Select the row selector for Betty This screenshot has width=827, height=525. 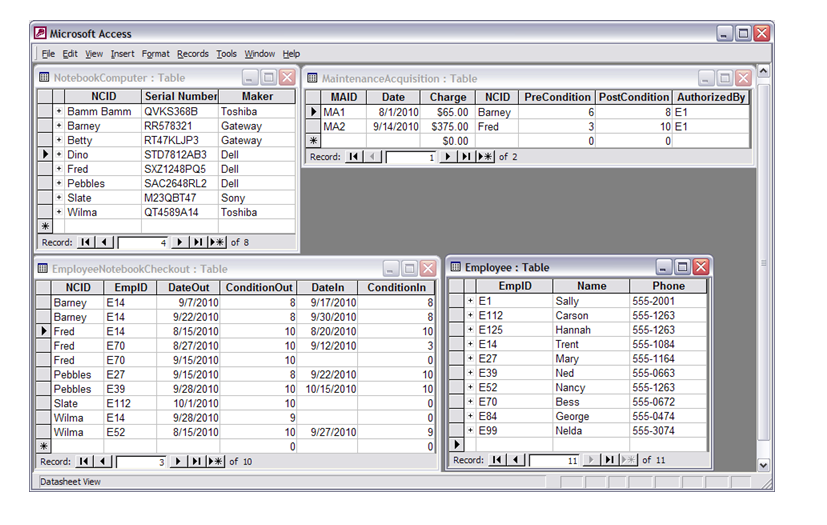click(x=45, y=140)
